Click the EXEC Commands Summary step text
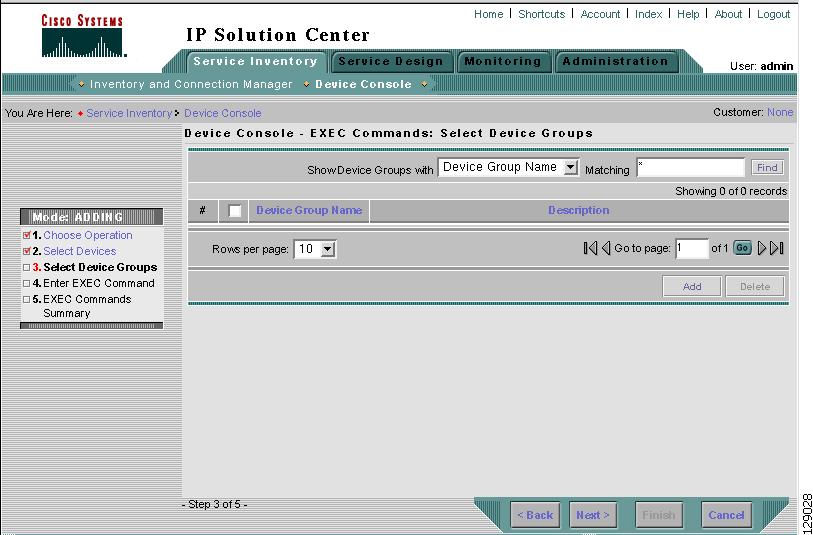This screenshot has width=813, height=535. click(x=87, y=306)
